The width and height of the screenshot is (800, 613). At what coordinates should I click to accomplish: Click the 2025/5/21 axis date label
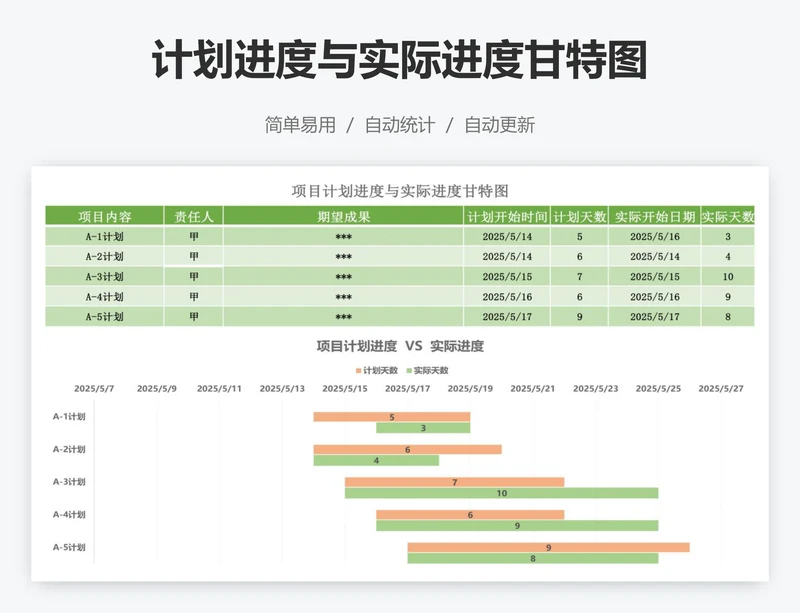(533, 388)
